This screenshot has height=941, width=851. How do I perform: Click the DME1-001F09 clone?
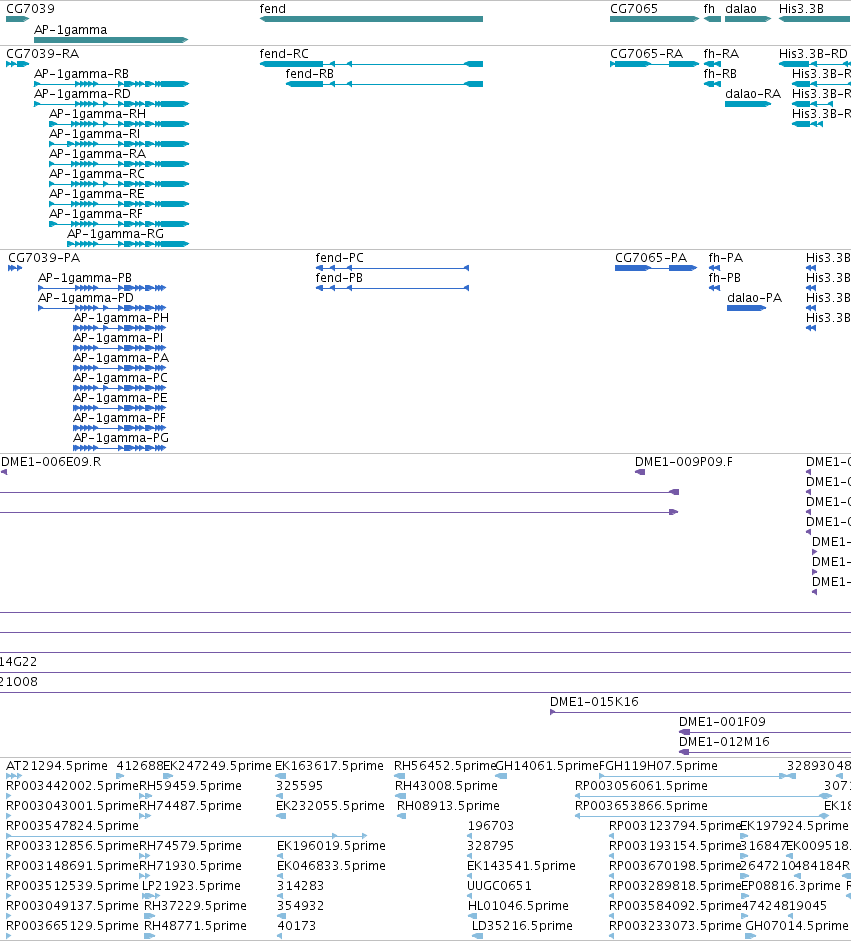coord(765,732)
